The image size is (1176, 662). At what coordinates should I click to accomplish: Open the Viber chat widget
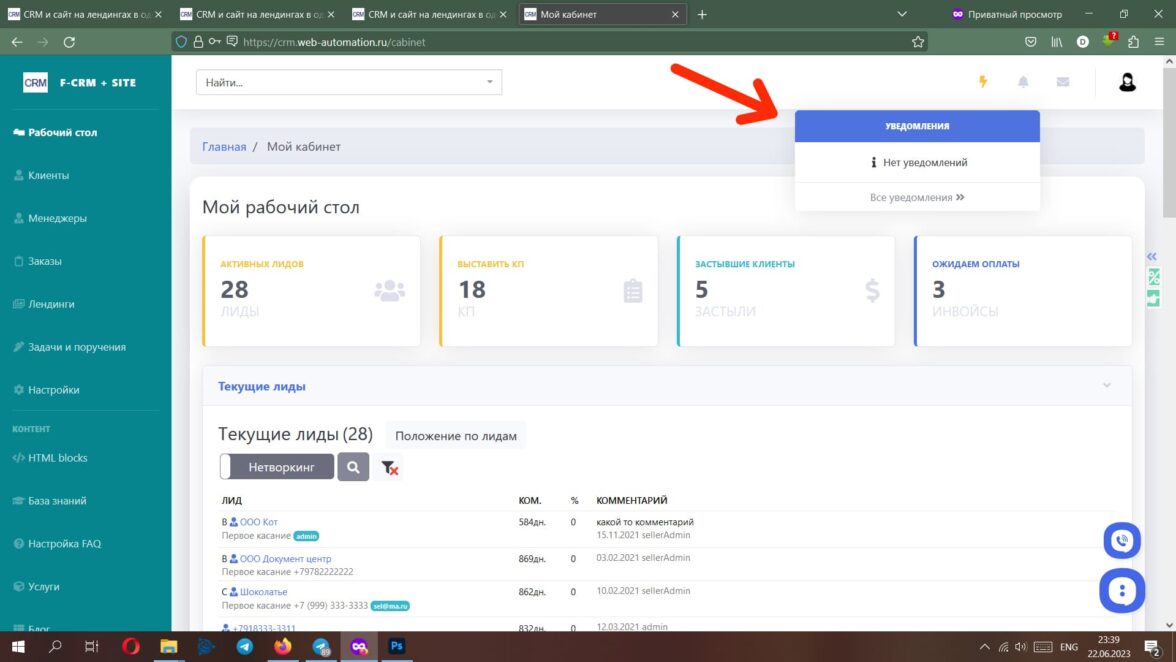(x=1121, y=541)
